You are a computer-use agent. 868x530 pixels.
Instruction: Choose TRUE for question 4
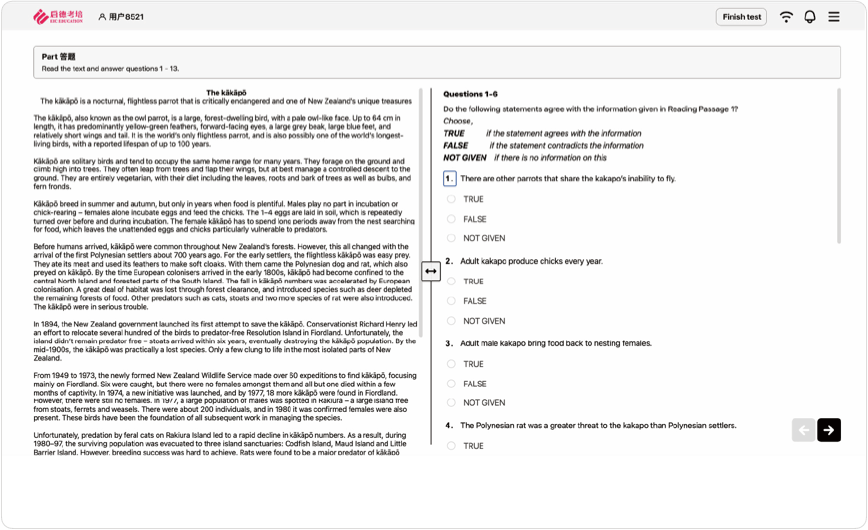coord(451,446)
